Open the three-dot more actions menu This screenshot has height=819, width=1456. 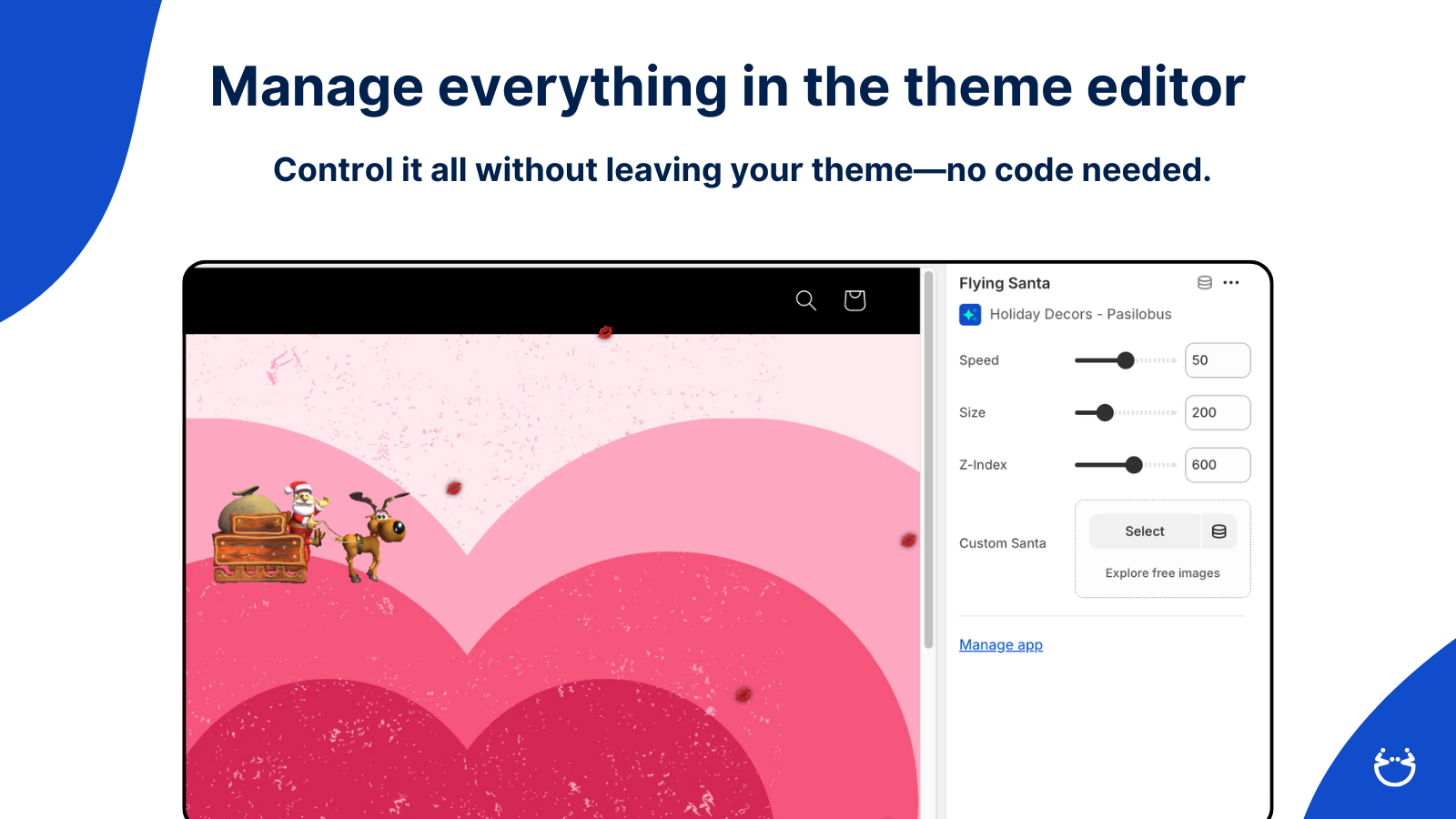click(1231, 283)
